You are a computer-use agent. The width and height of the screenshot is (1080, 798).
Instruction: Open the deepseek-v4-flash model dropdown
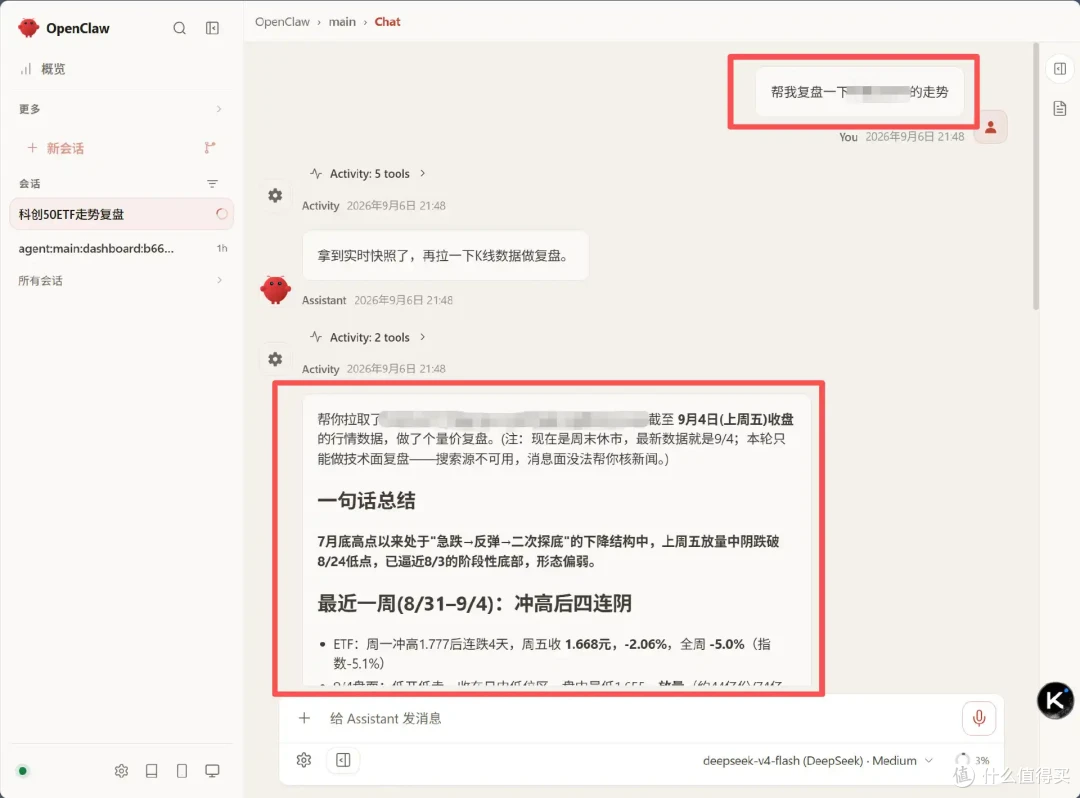[818, 761]
